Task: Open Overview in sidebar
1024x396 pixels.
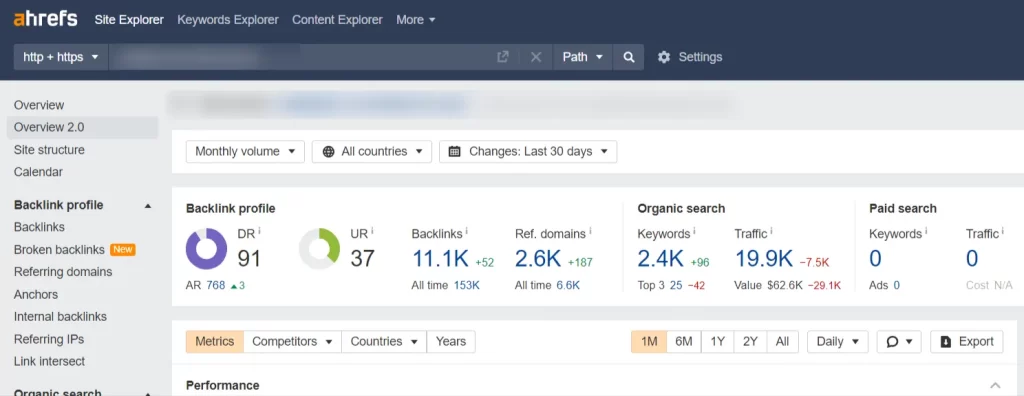Action: tap(39, 105)
